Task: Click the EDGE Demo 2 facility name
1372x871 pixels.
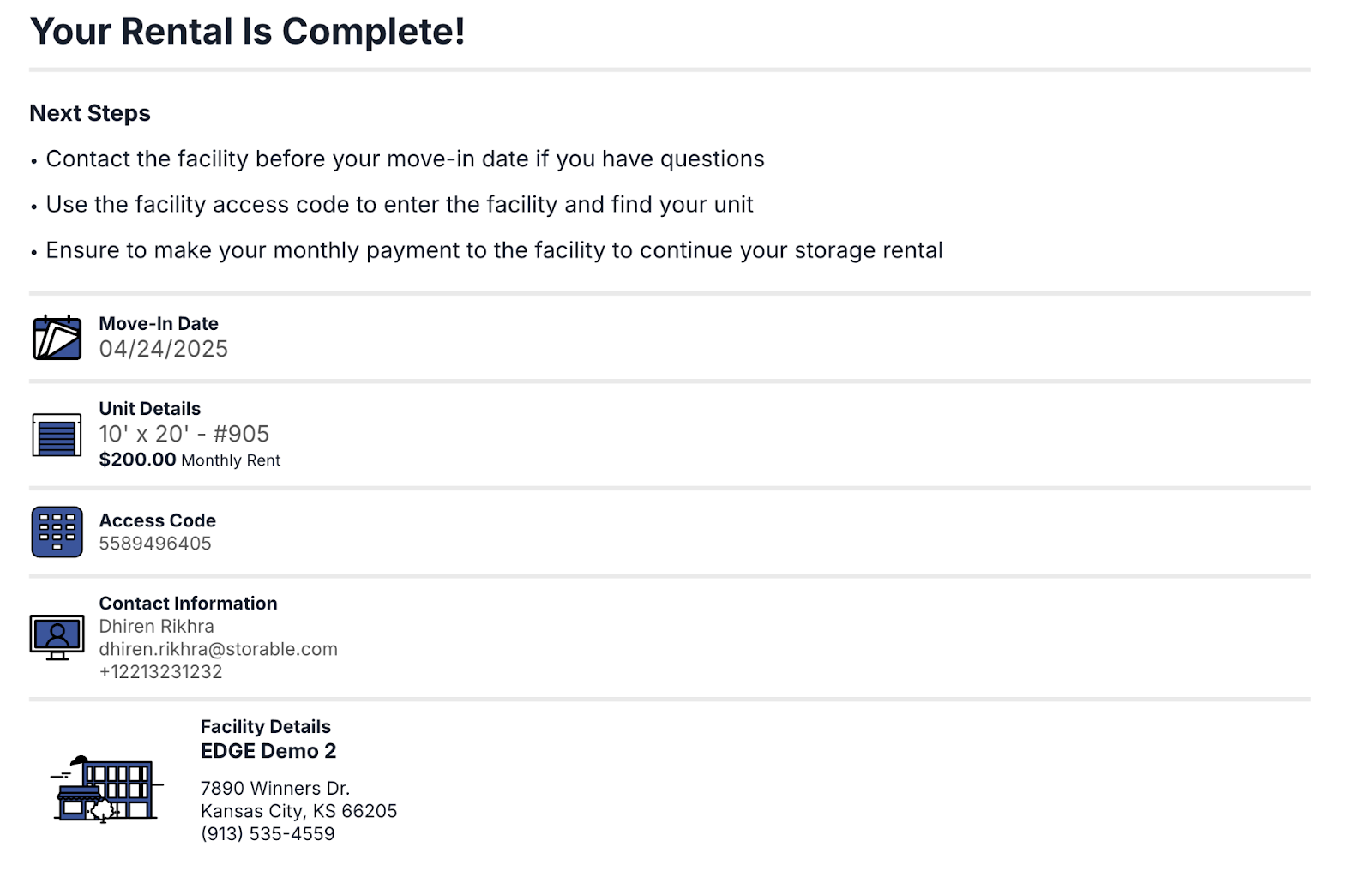Action: pyautogui.click(x=268, y=751)
